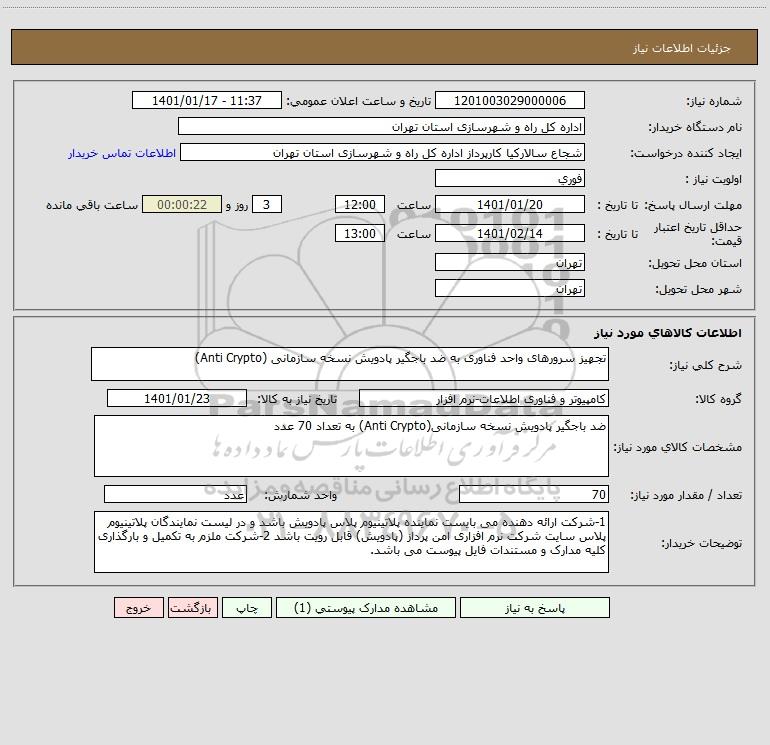Click goods group field 'کامپیوتر و فناوری اطلاعات-نرم افزار'
This screenshot has height=745, width=770.
tap(484, 398)
